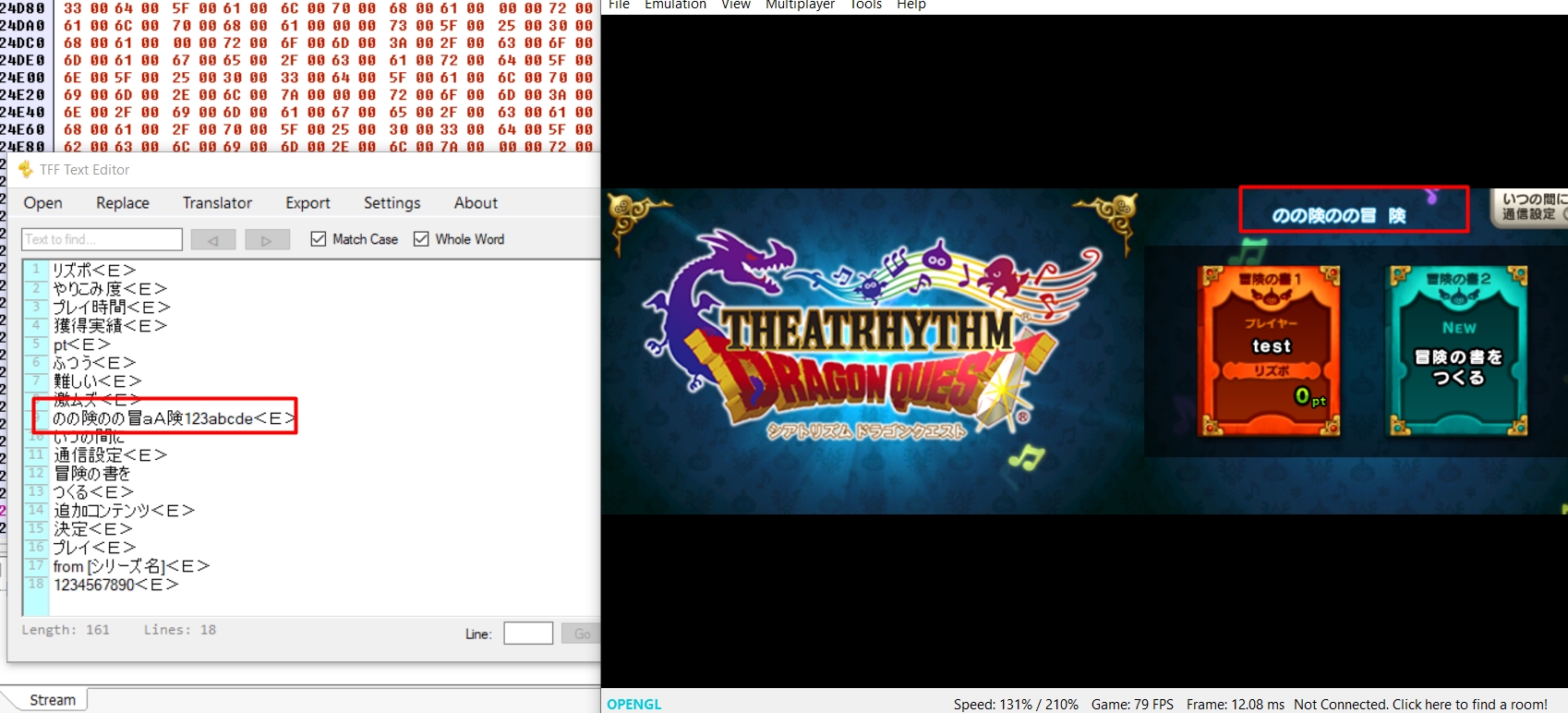Viewport: 1568px width, 713px height.
Task: Click the 'Text to find' search field
Action: click(102, 239)
